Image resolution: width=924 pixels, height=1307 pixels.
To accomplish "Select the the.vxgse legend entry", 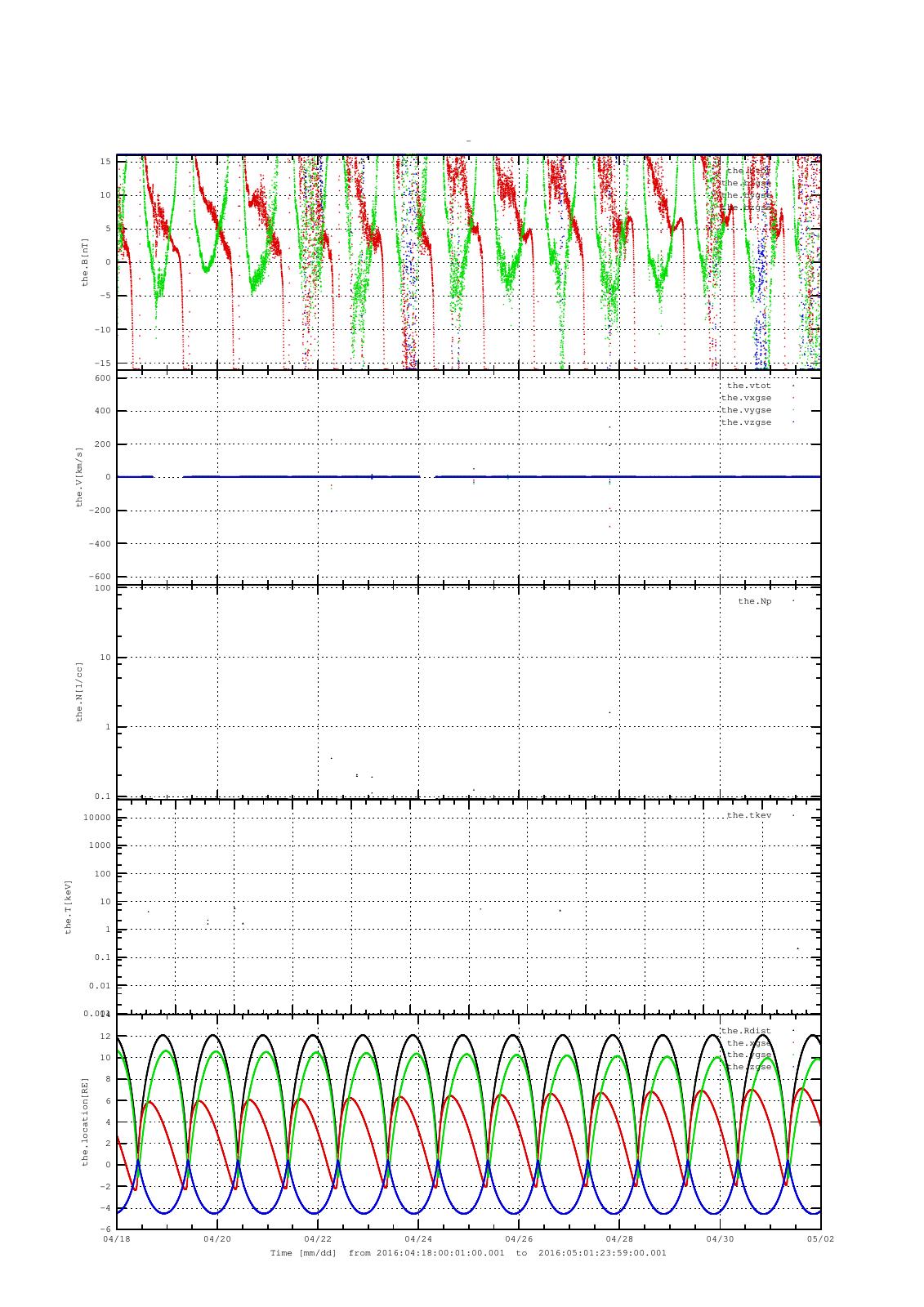I will pos(746,398).
